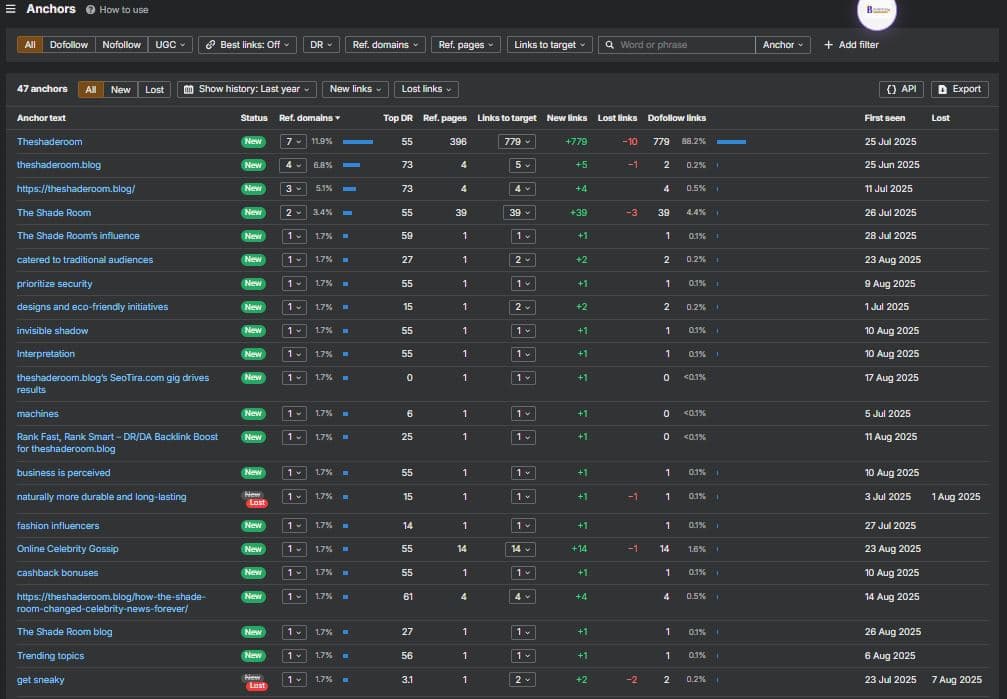Click the dofollow links bar for Theshaderoom
This screenshot has height=699, width=1007.
point(731,142)
